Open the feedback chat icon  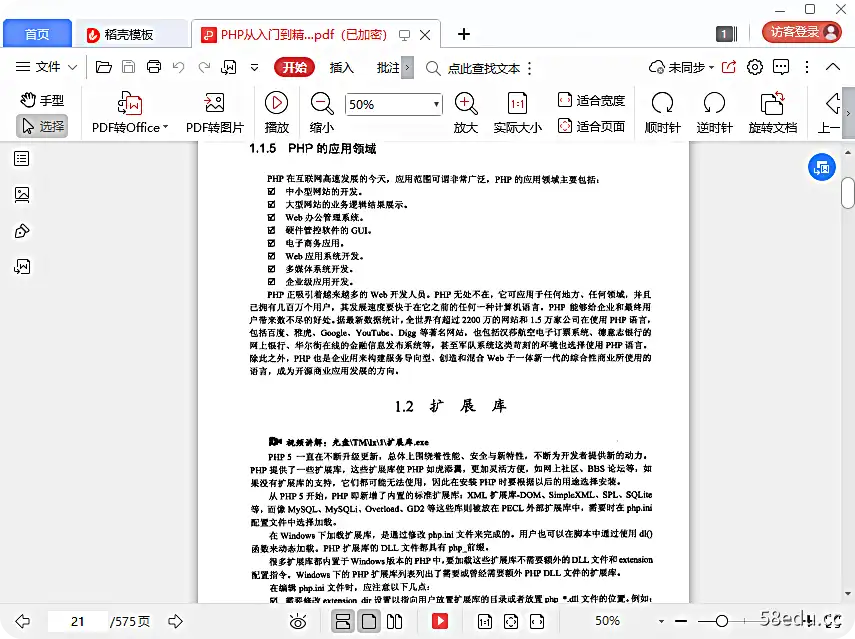click(x=781, y=67)
